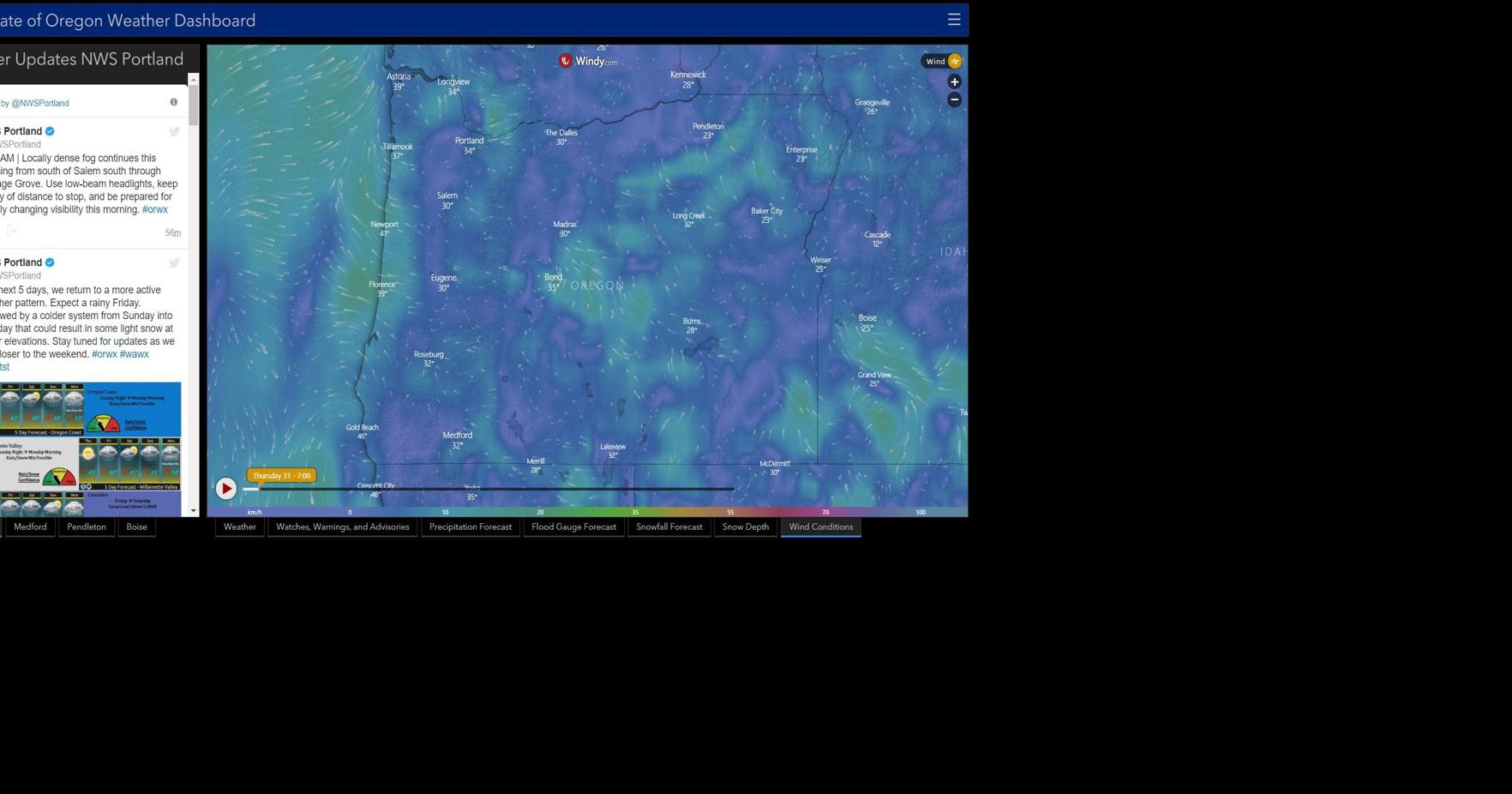
Task: Click the Twitter bird icon on the 5-day forecast tweet
Action: (x=174, y=262)
